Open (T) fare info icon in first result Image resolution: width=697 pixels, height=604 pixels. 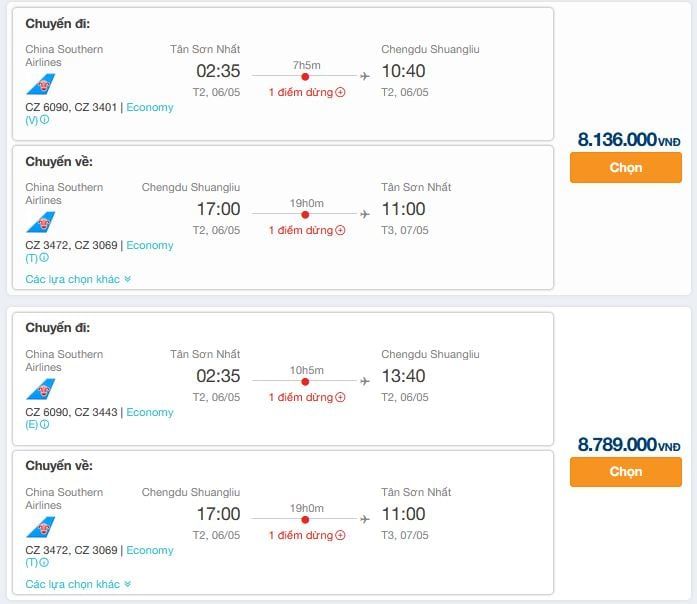click(x=44, y=258)
